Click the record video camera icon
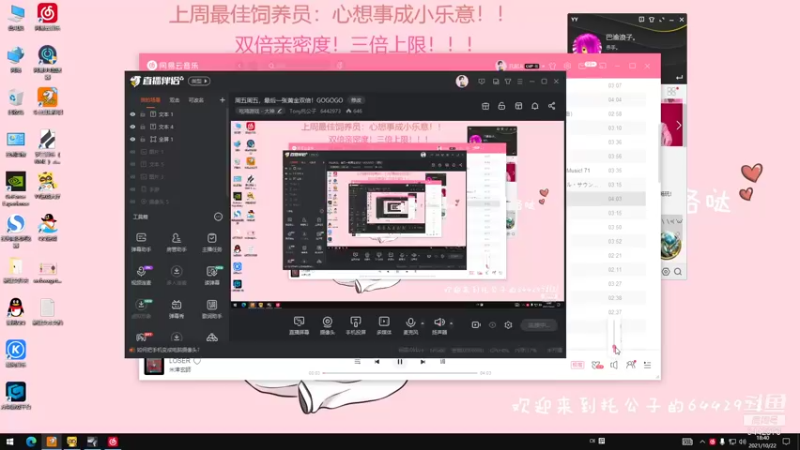 (476, 324)
